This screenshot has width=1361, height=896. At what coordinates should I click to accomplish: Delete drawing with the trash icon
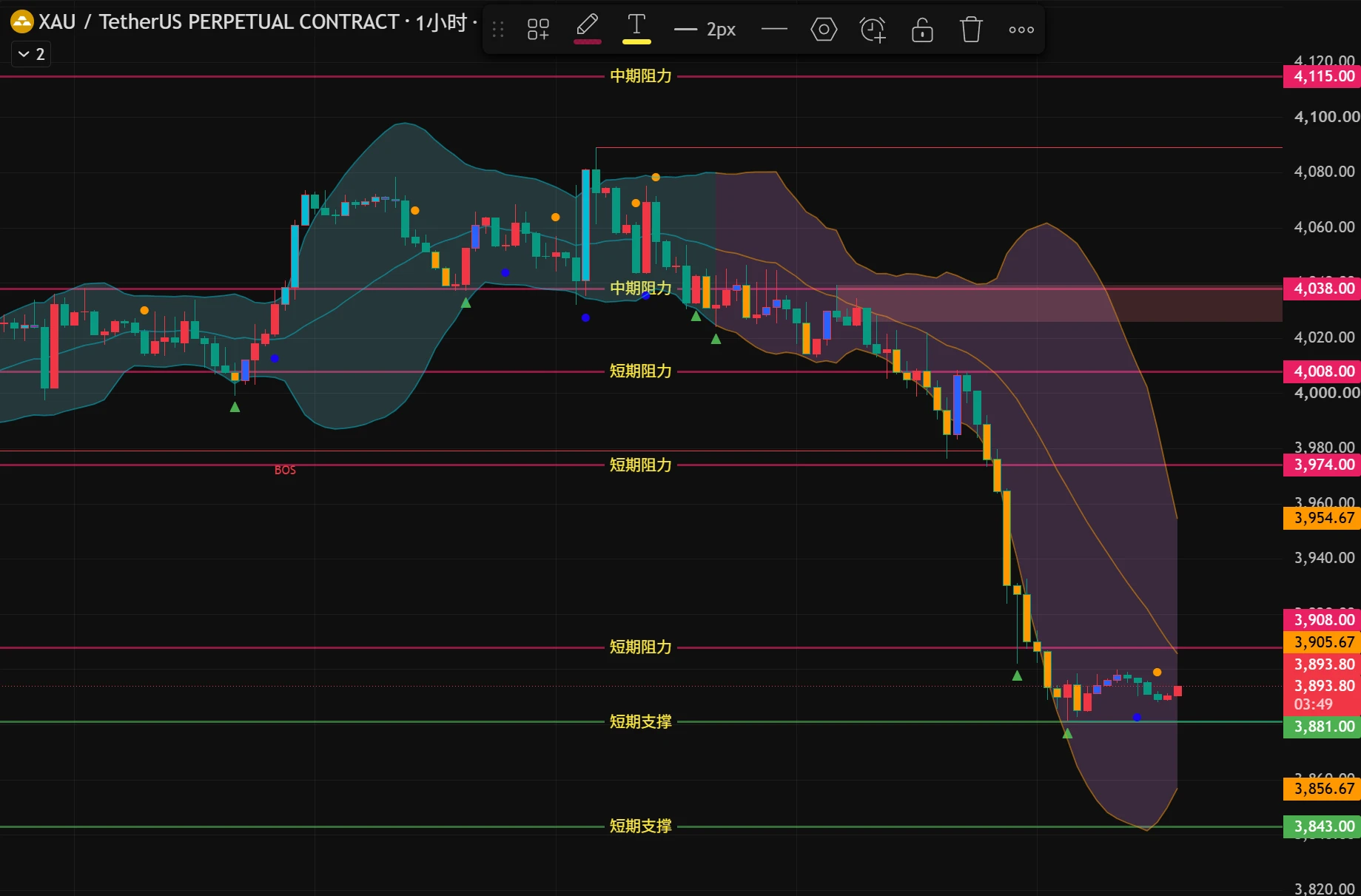[971, 30]
